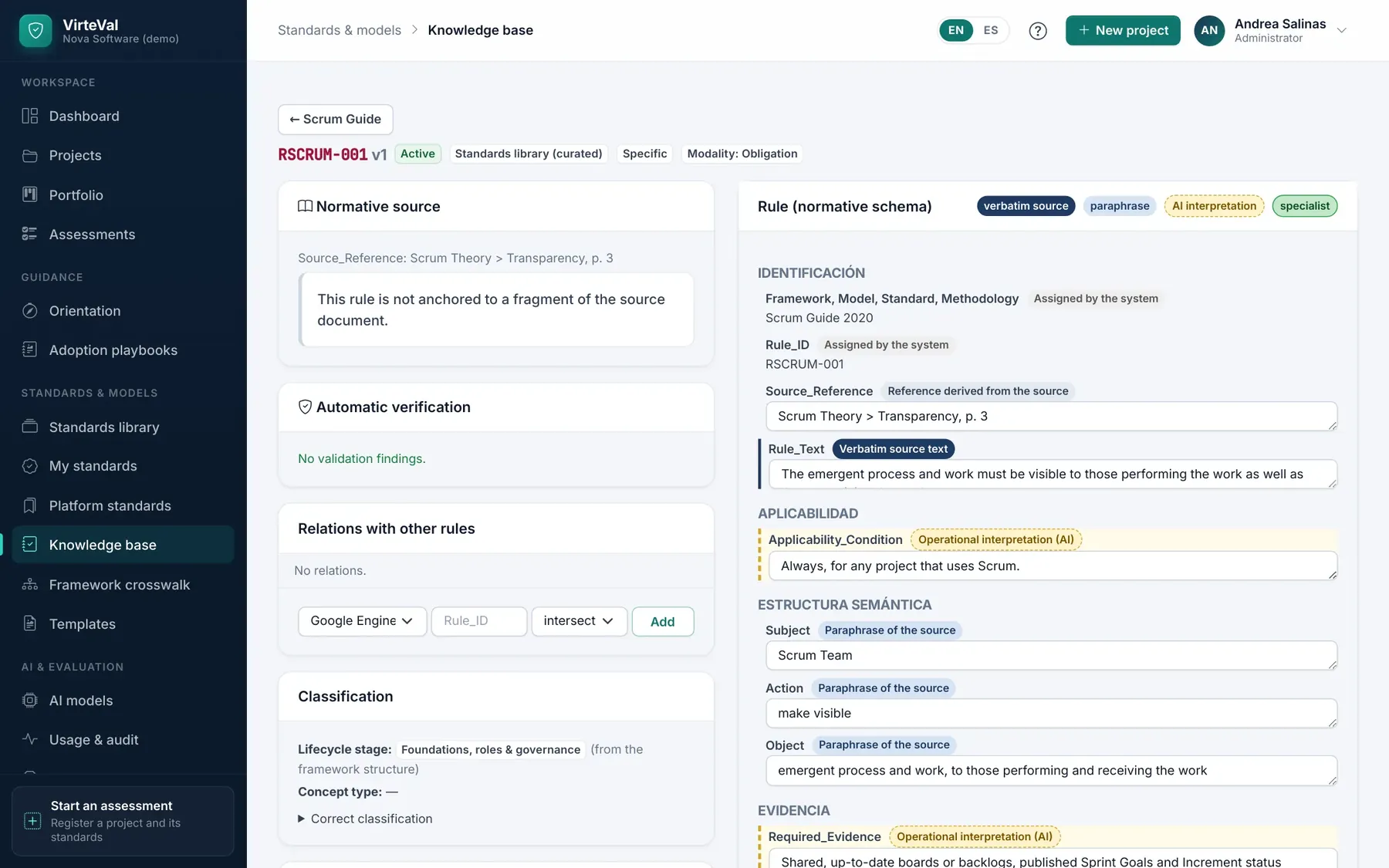Toggle the AI interpretation legend chip
The image size is (1389, 868).
1214,206
